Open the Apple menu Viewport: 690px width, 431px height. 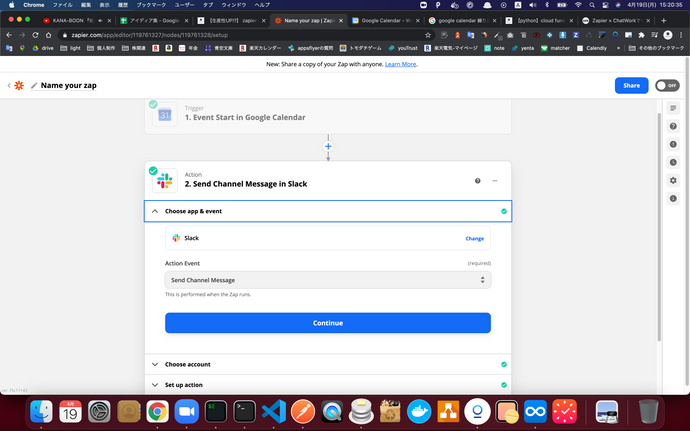coord(11,5)
